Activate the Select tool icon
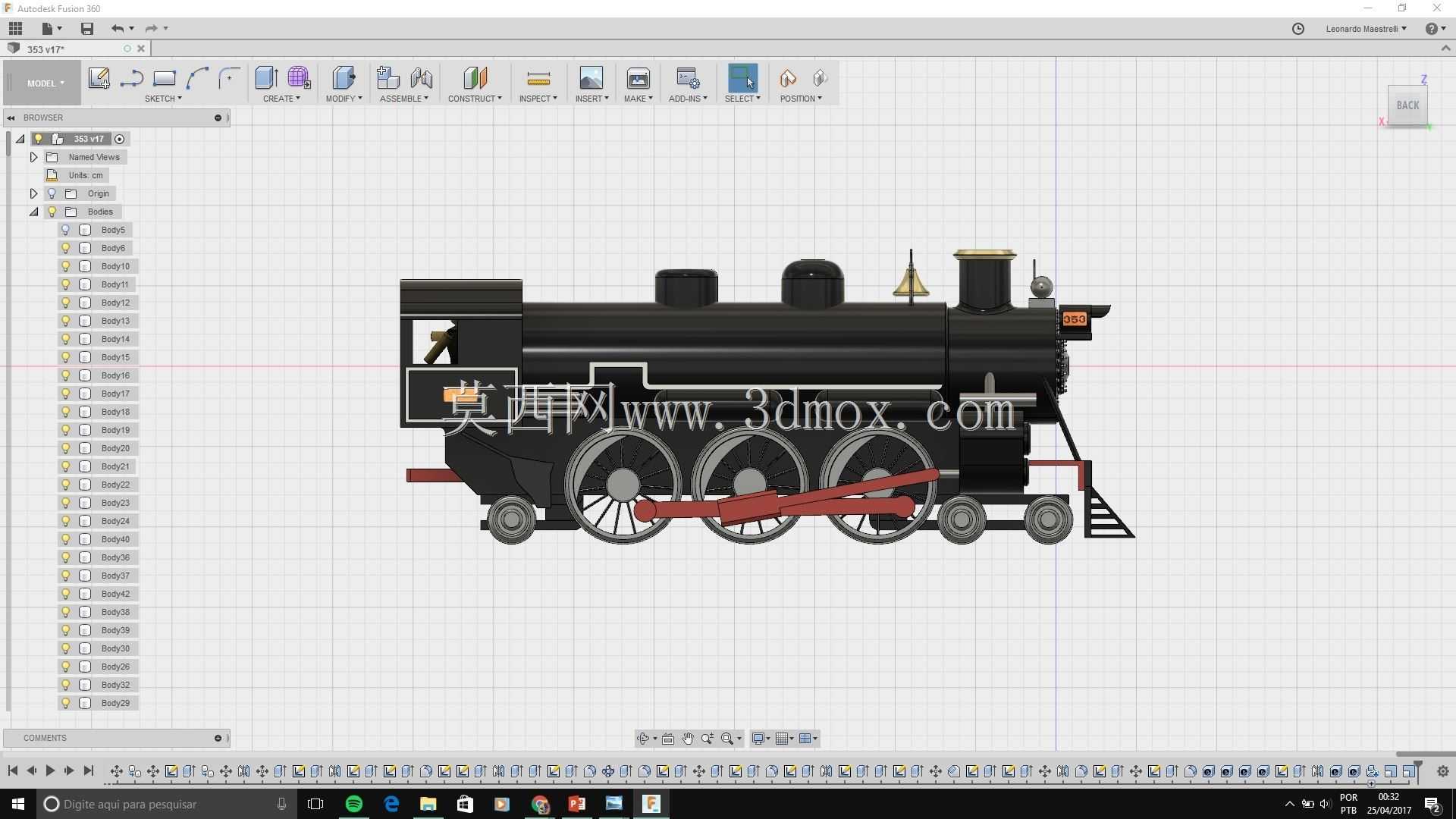1456x819 pixels. tap(742, 78)
